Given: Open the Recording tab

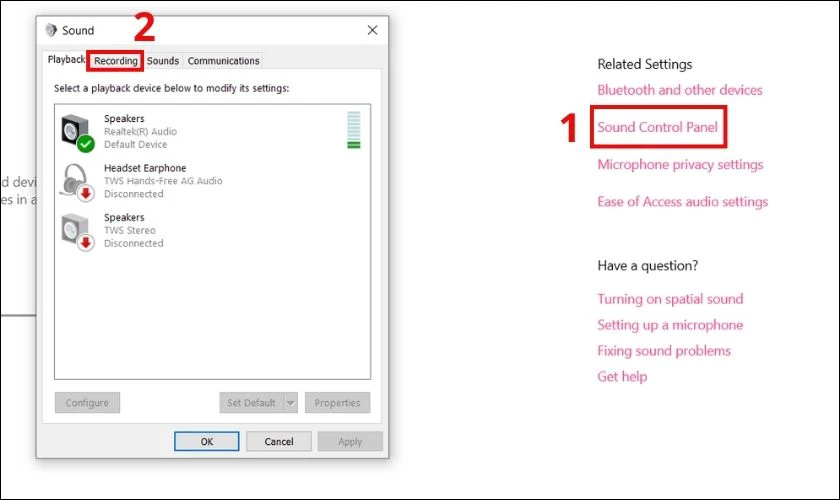Looking at the screenshot, I should [116, 61].
